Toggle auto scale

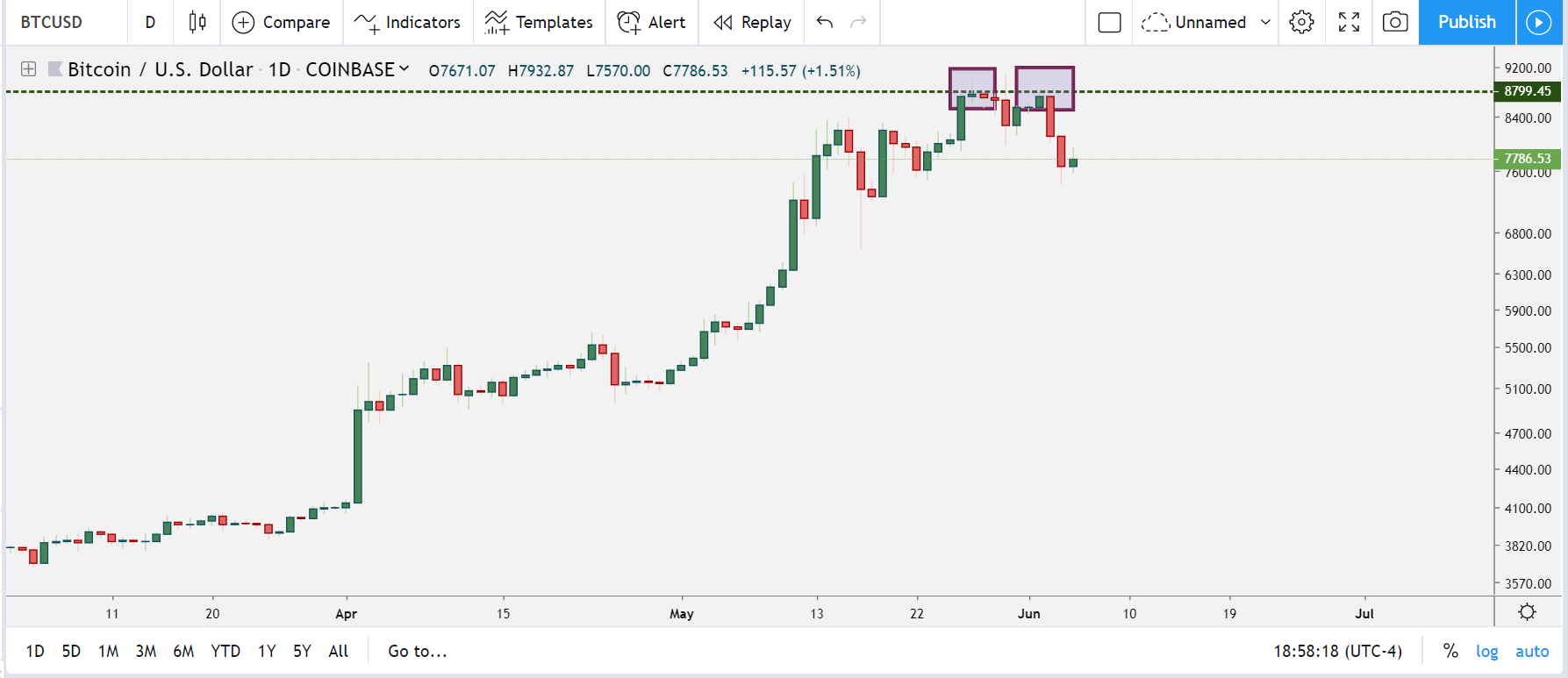point(1532,651)
